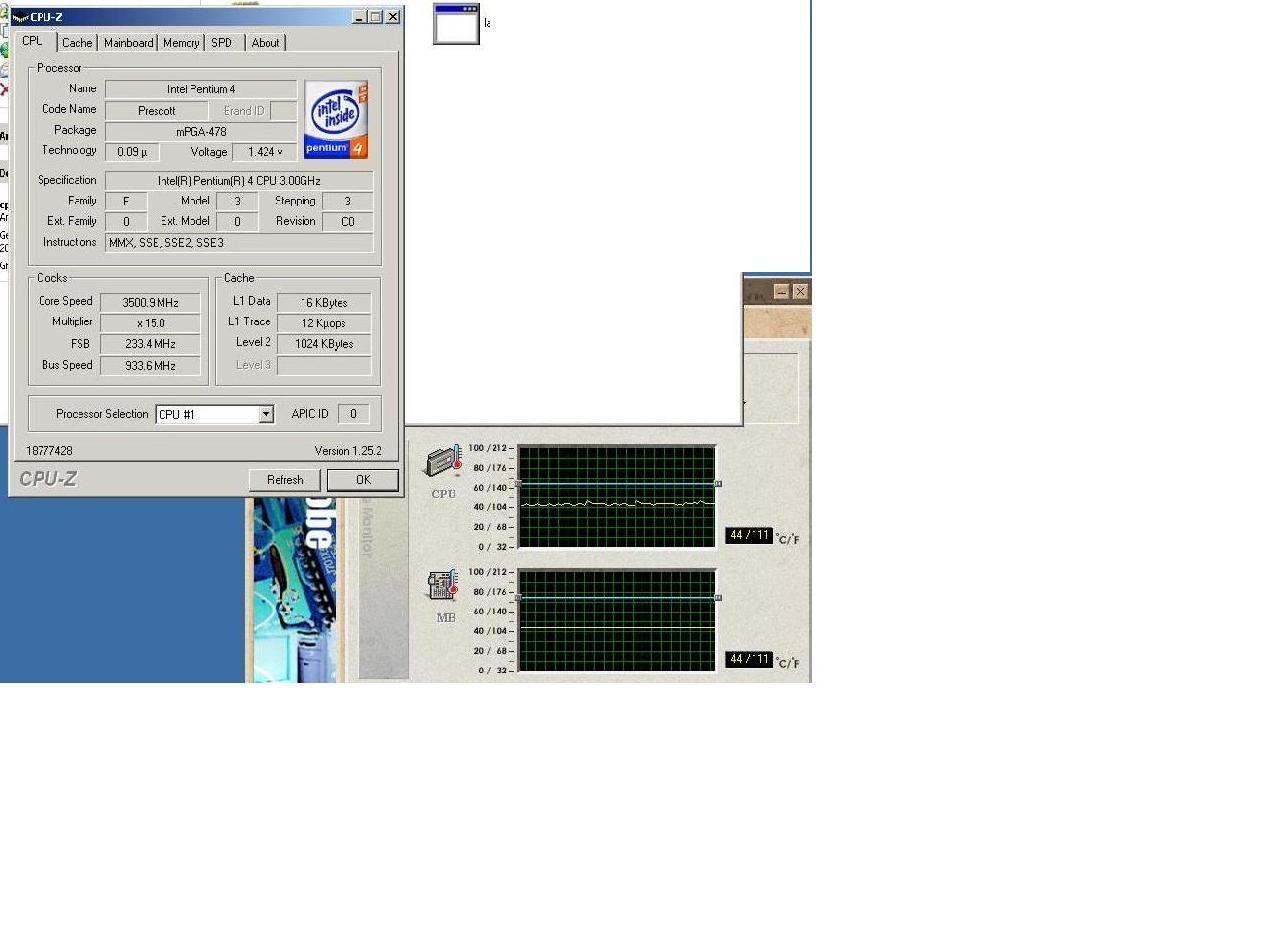Click the MB temperature readout 44 / 111
This screenshot has width=1270, height=929.
[x=749, y=660]
